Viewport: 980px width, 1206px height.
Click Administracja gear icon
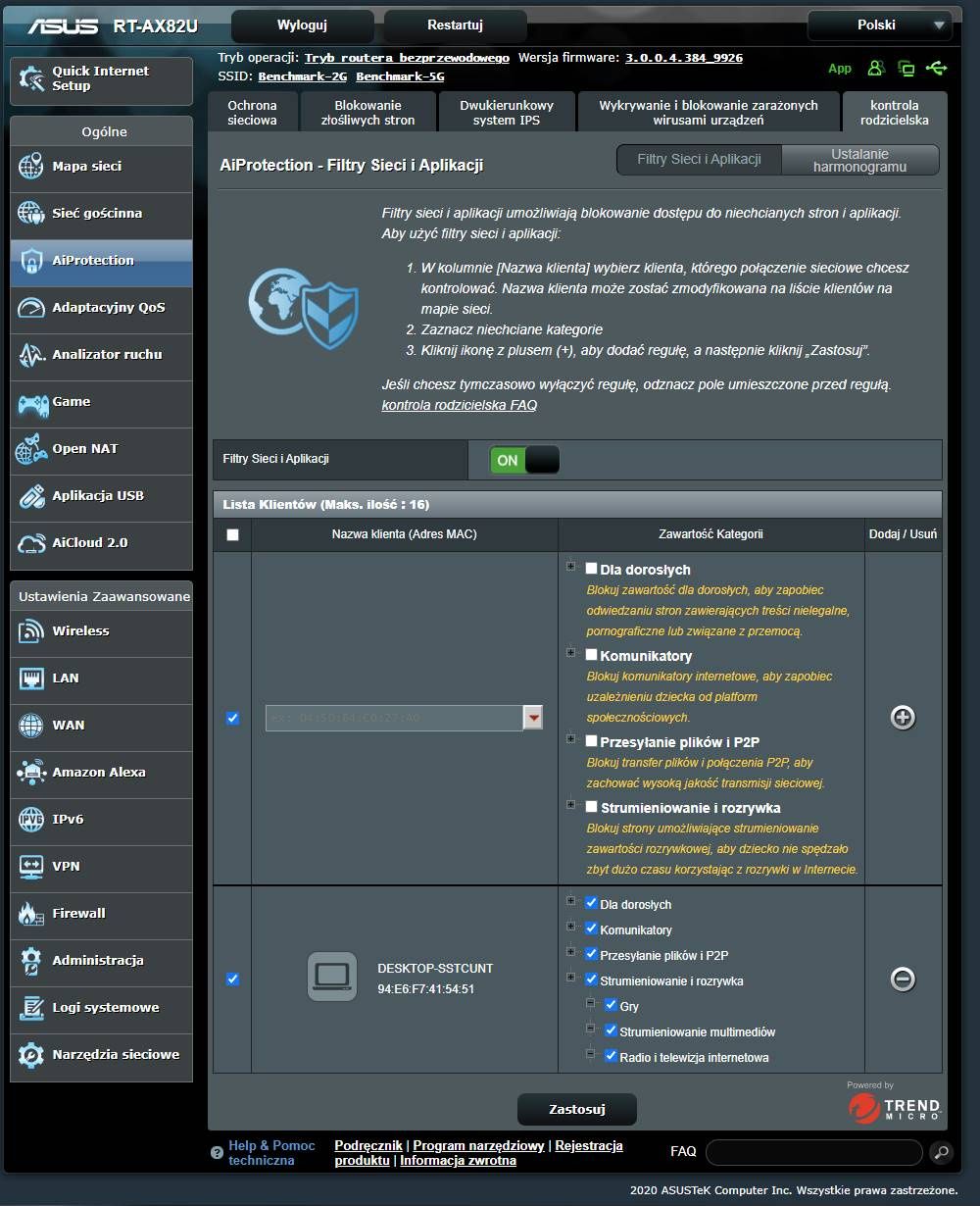point(31,961)
